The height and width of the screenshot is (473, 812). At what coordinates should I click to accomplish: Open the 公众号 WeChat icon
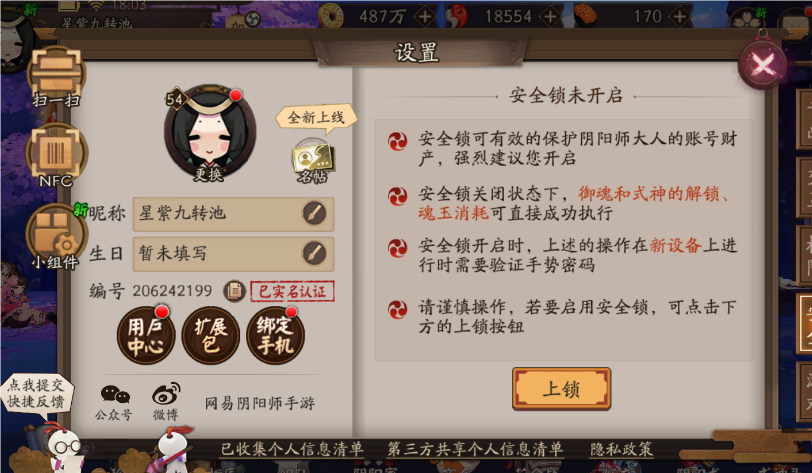pyautogui.click(x=114, y=402)
